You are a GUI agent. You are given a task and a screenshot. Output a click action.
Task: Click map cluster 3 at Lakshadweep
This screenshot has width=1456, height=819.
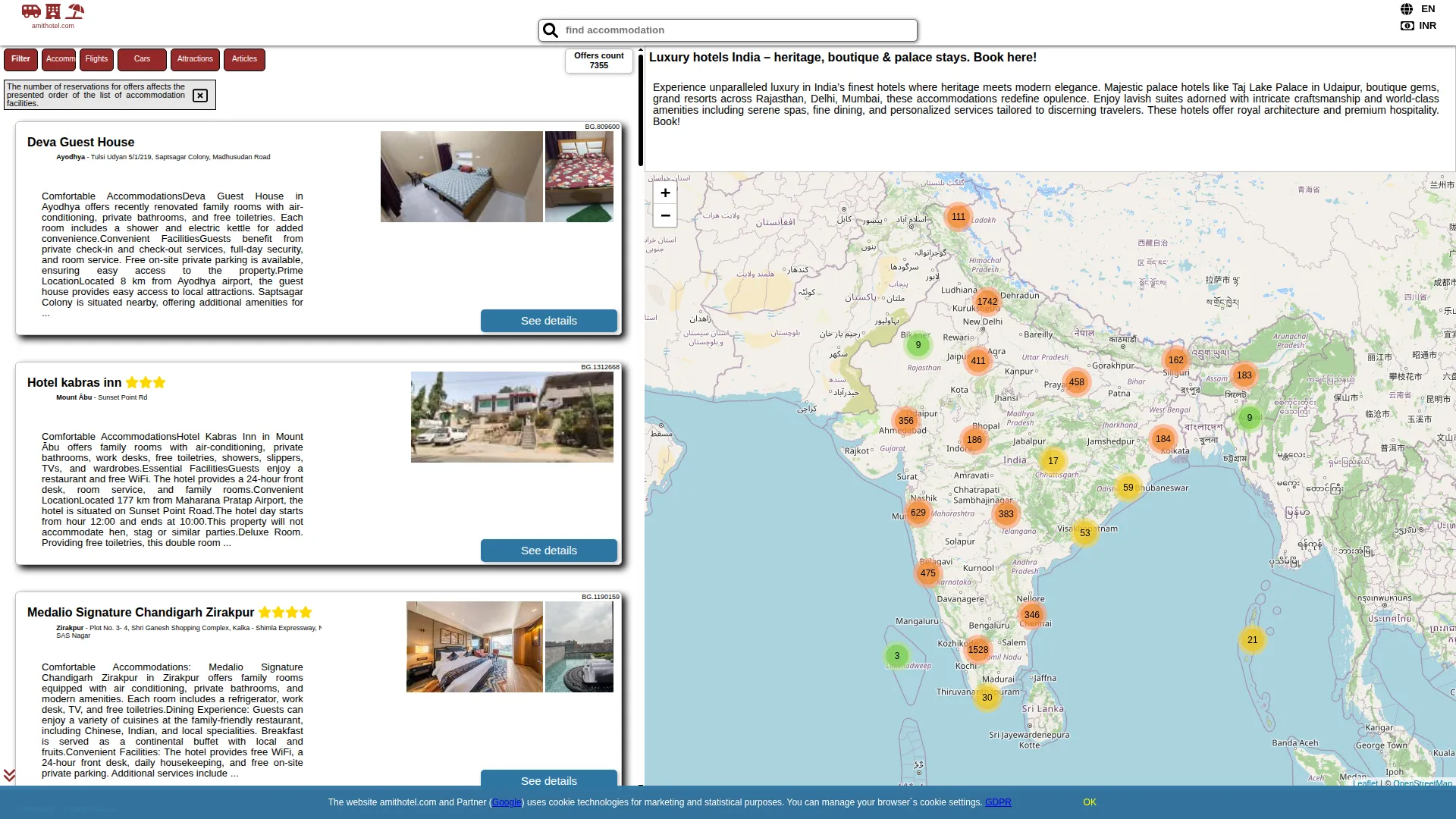click(x=897, y=656)
